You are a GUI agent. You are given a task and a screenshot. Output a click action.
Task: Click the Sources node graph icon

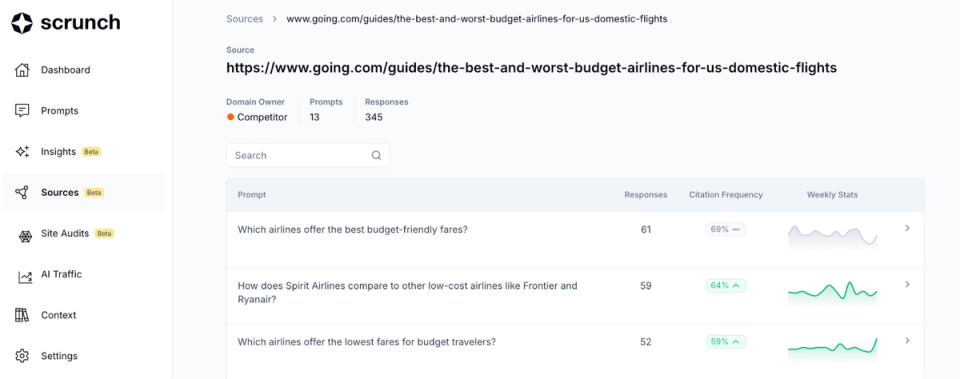[22, 192]
